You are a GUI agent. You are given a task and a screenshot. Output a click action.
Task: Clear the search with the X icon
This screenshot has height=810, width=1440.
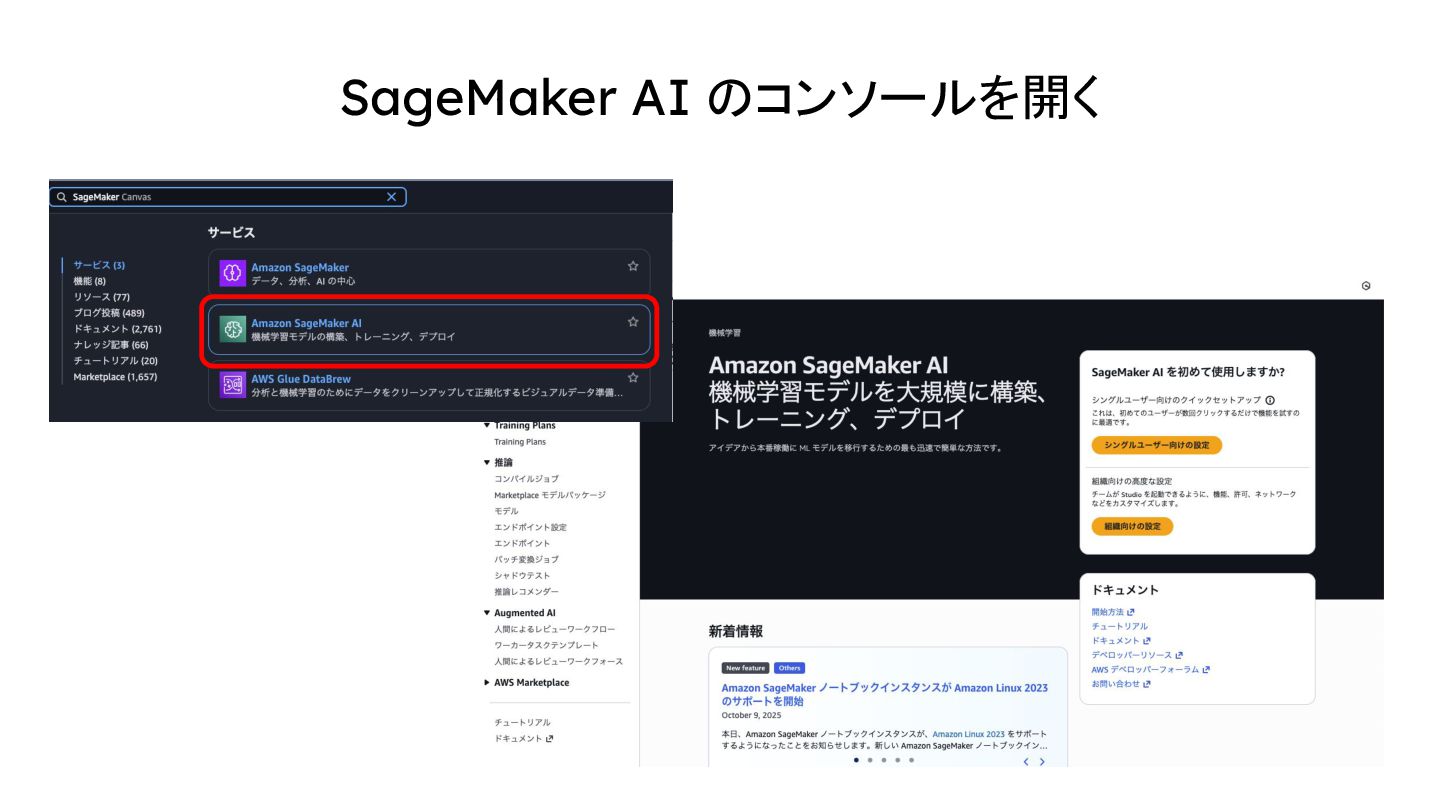391,197
